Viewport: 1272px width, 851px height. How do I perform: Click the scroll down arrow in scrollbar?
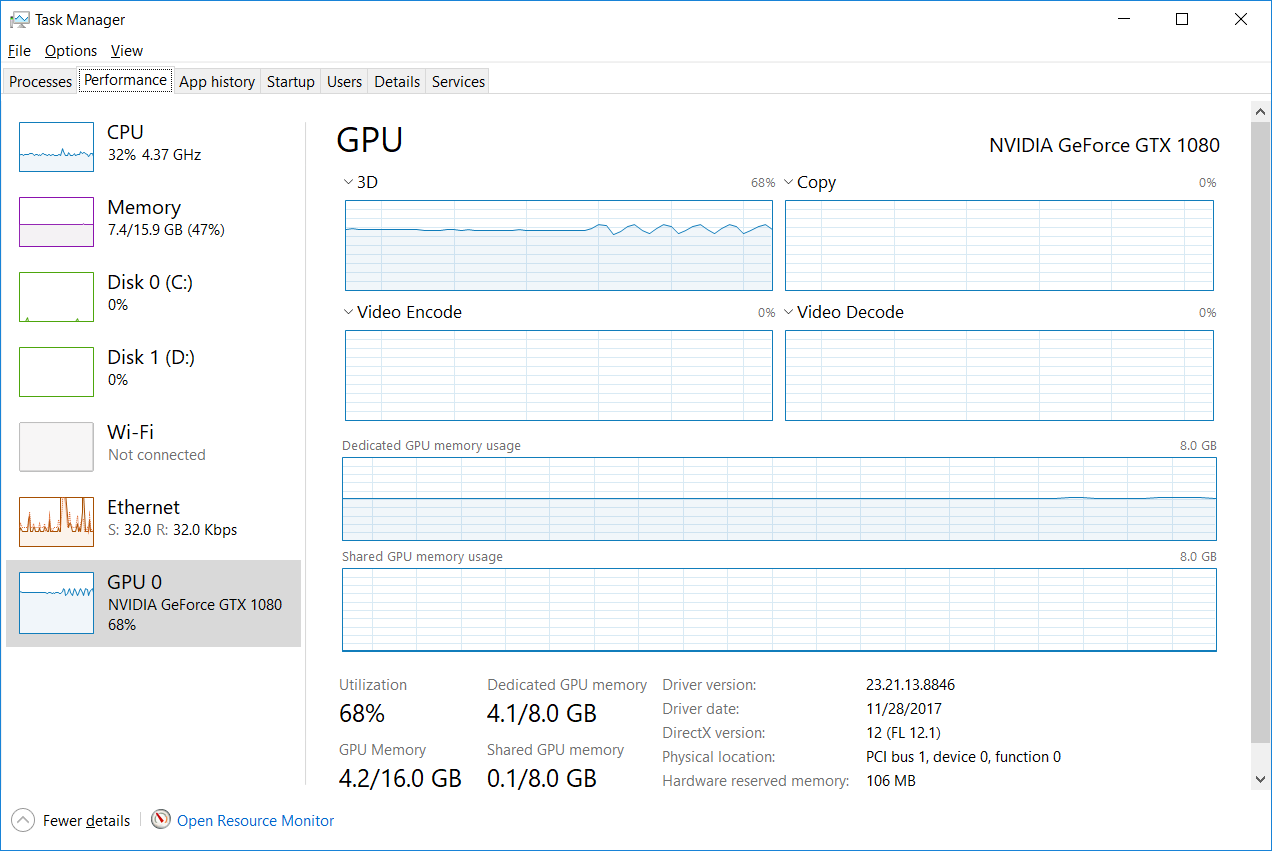point(1259,779)
